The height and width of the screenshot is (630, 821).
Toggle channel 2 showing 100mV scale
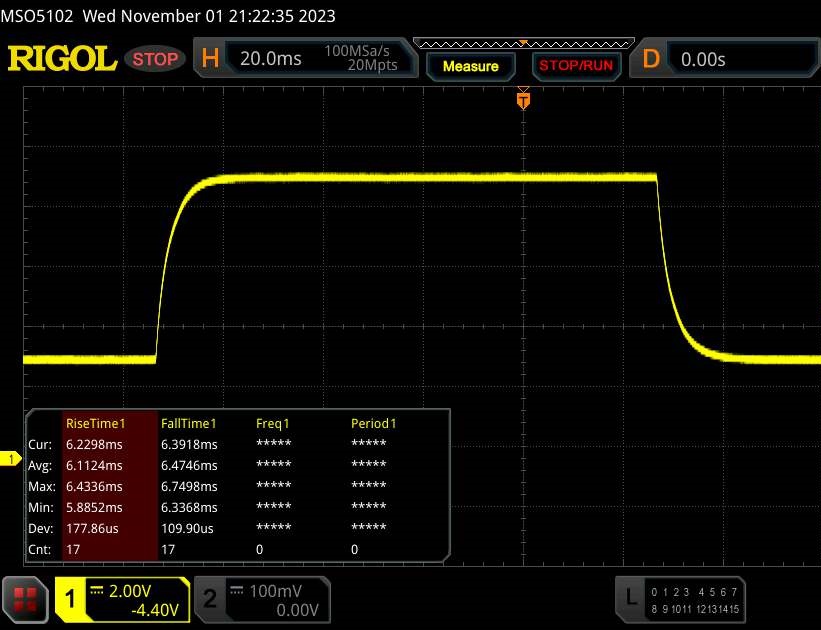coord(260,598)
